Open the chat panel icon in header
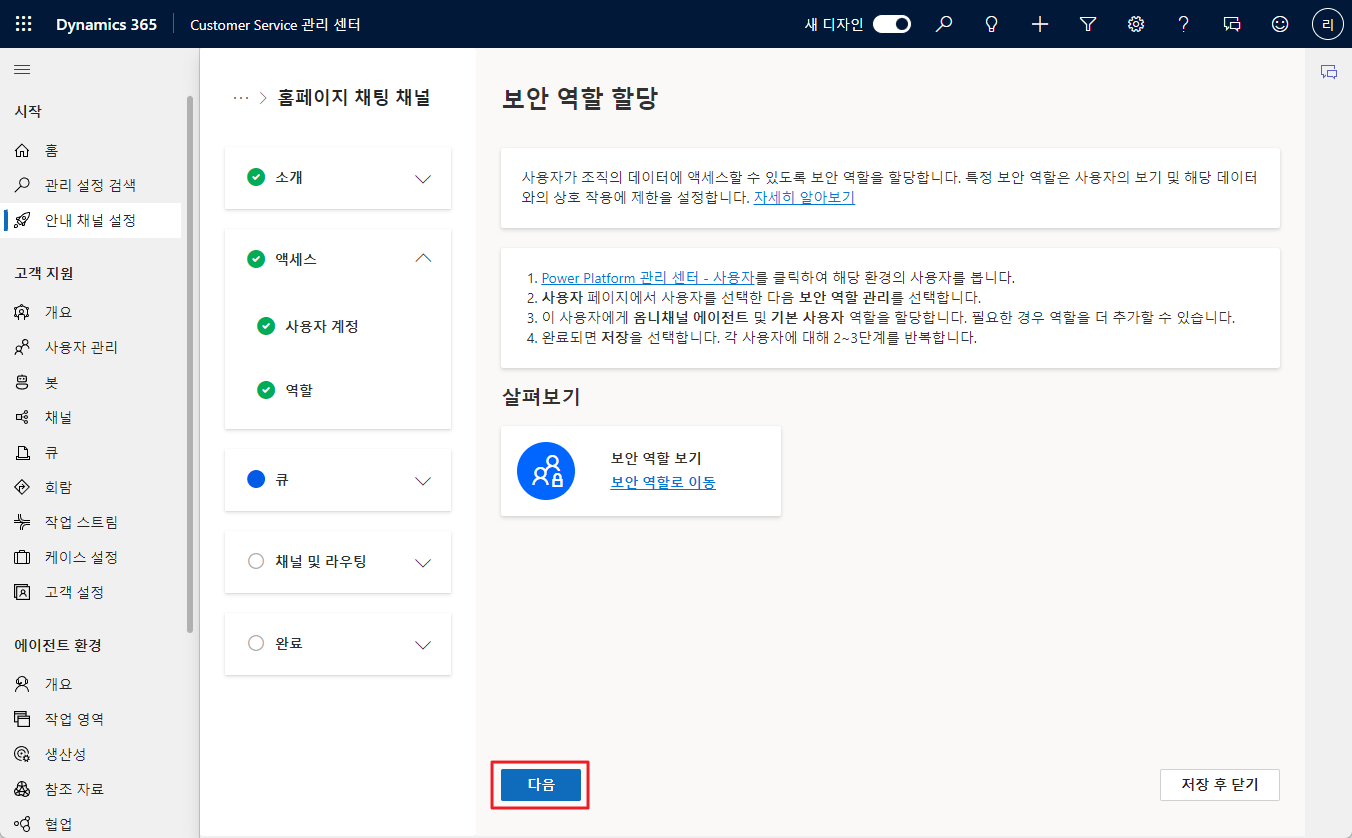The width and height of the screenshot is (1352, 838). (x=1232, y=24)
